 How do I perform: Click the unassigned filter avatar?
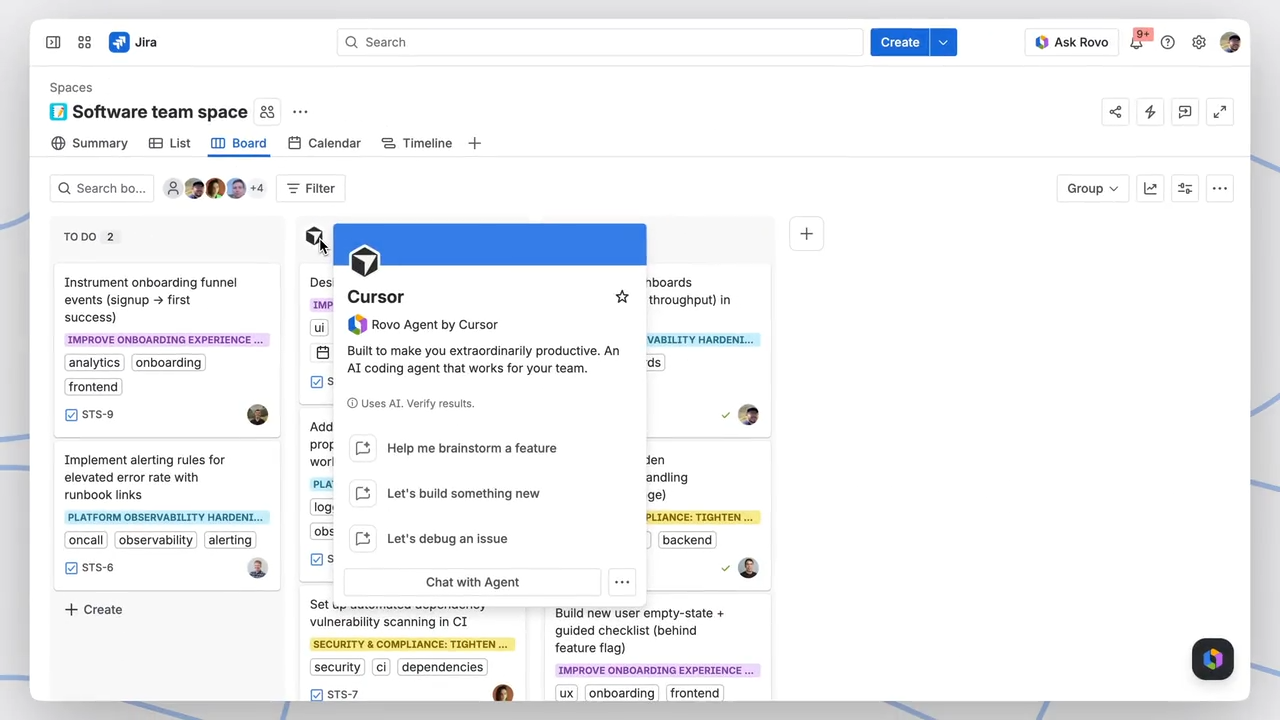click(173, 188)
